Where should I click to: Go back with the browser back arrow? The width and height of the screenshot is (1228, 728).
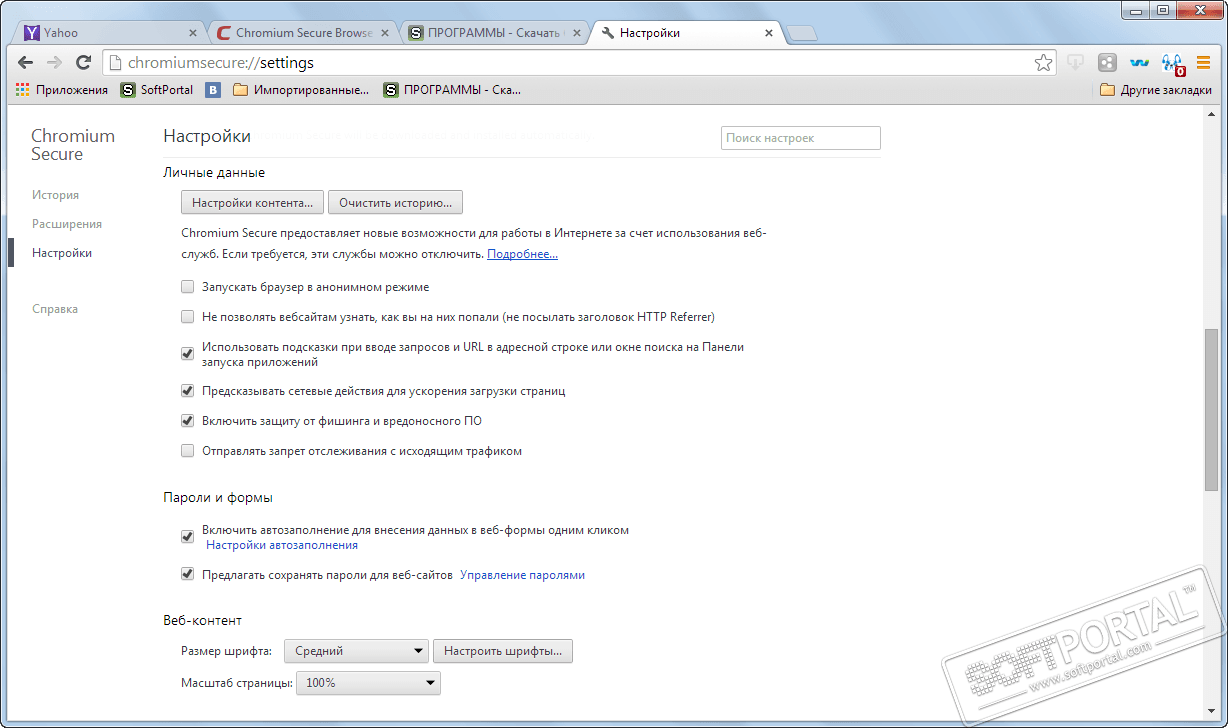click(x=27, y=63)
